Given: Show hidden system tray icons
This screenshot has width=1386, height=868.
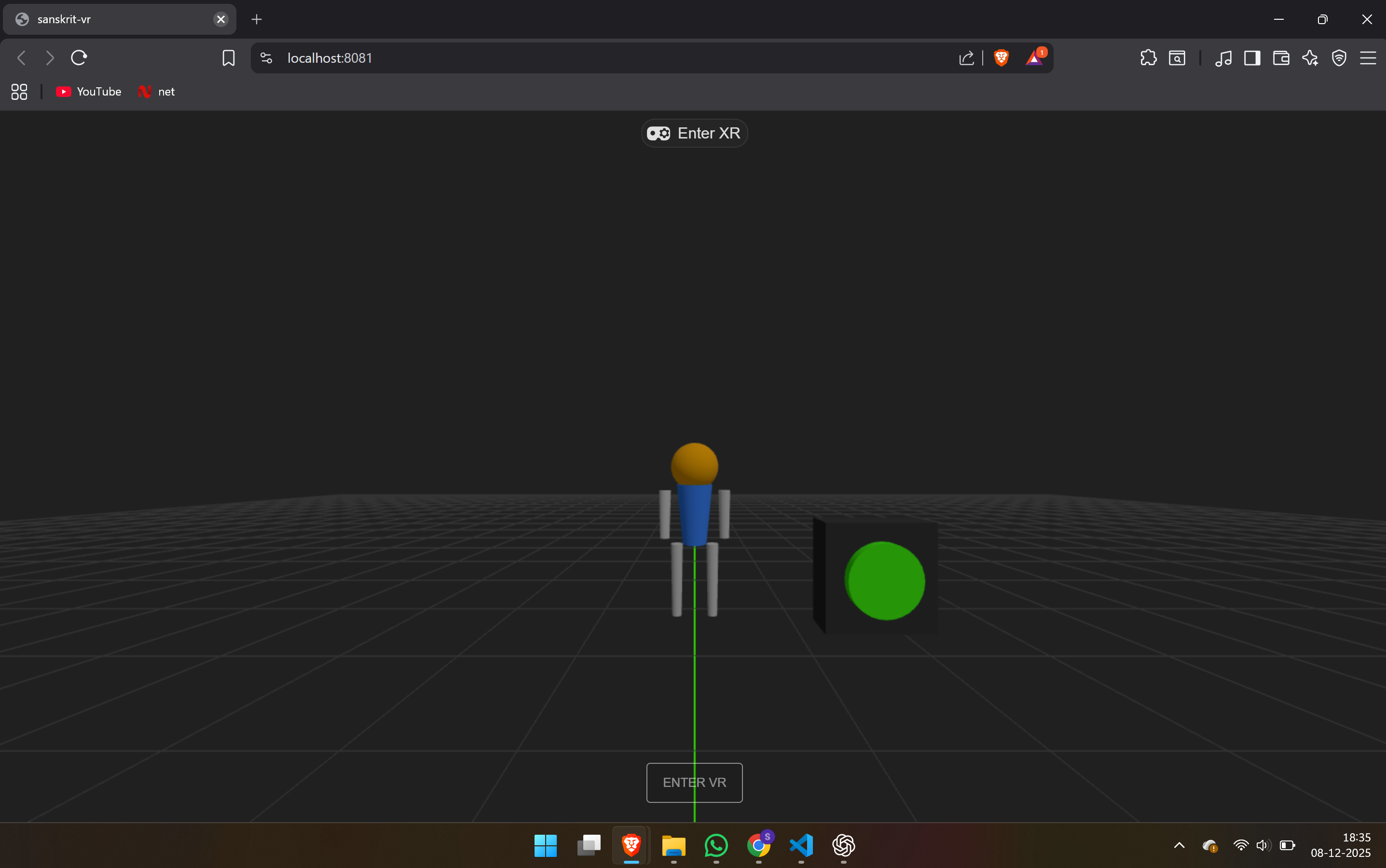Looking at the screenshot, I should (x=1179, y=845).
